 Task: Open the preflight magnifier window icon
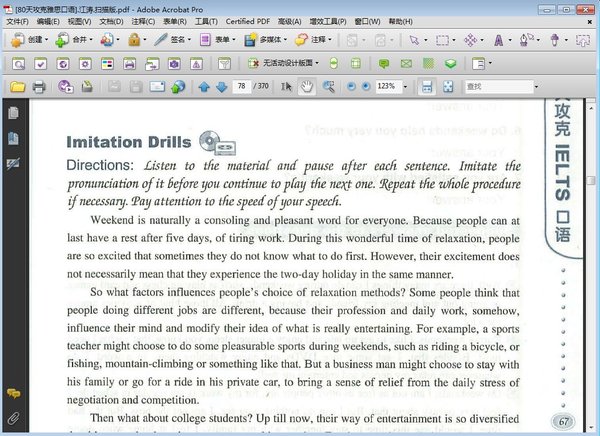pyautogui.click(x=18, y=64)
